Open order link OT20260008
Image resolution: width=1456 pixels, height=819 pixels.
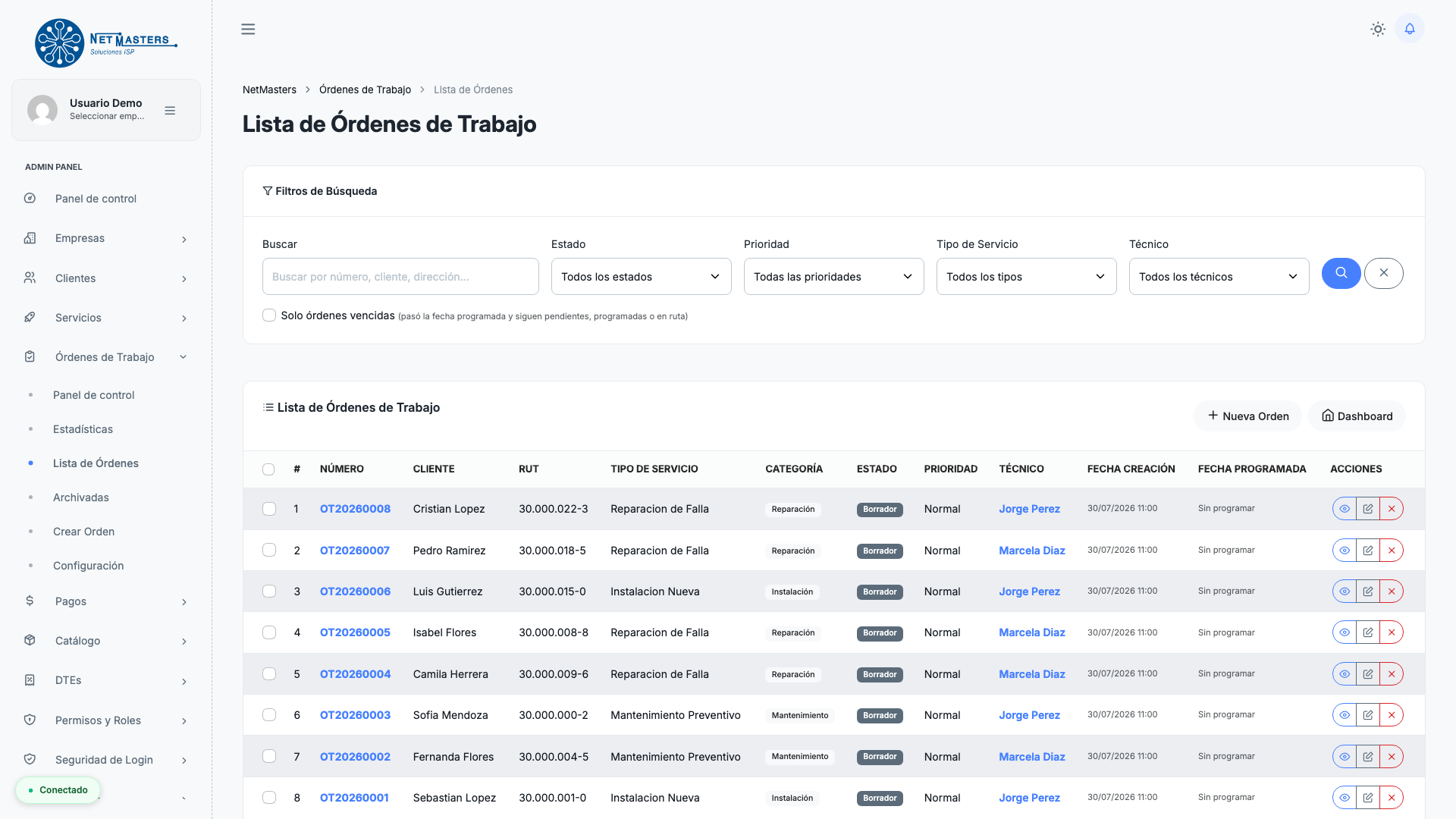pos(355,509)
